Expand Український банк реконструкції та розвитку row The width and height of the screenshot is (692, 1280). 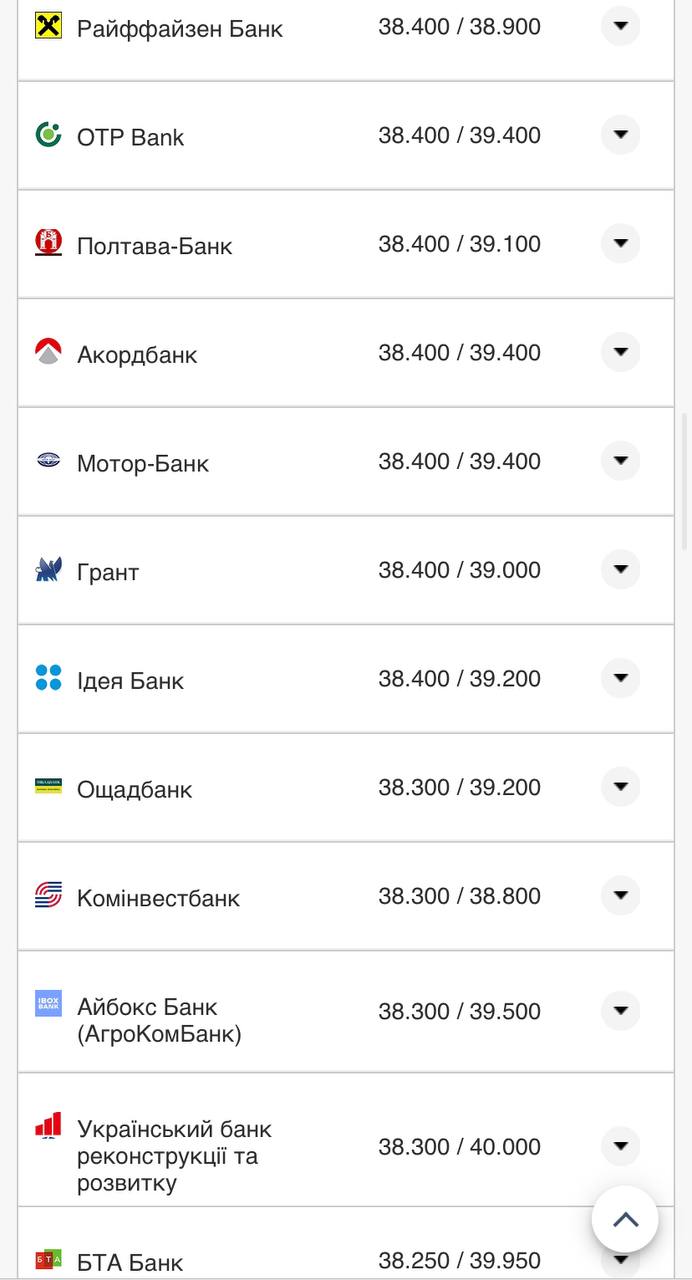click(620, 1146)
